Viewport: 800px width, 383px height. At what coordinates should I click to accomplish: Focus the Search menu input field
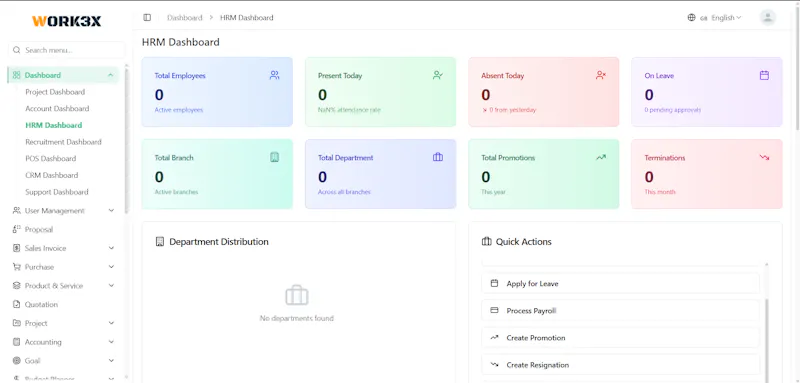click(66, 50)
